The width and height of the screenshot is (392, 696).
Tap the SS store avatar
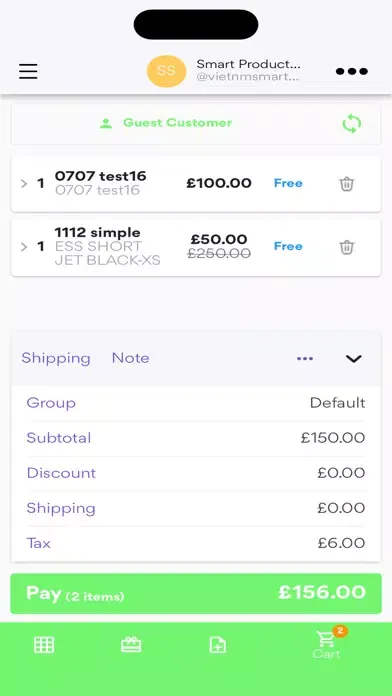point(166,71)
